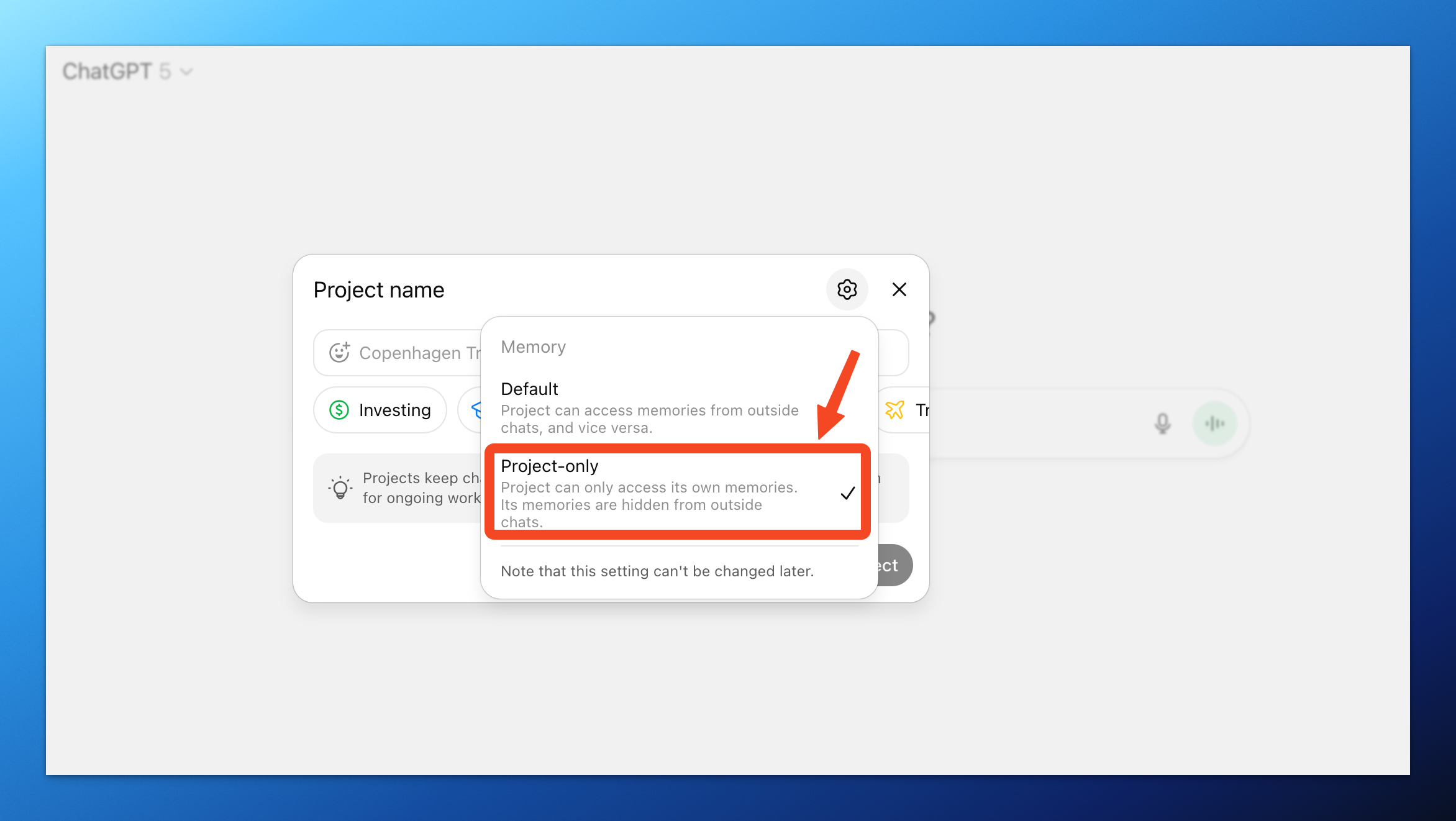Open project settings gear icon
The height and width of the screenshot is (821, 1456).
(x=847, y=289)
